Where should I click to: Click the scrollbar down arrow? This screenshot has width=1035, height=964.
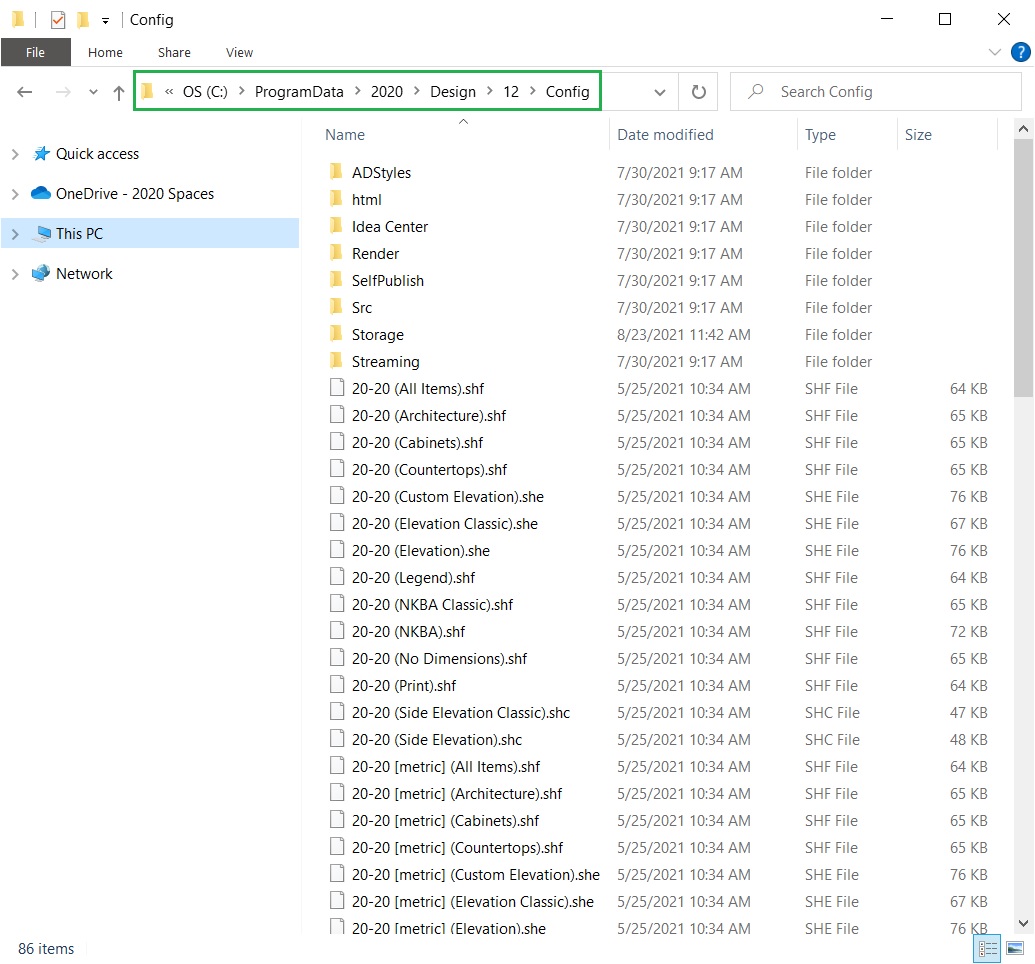[x=1023, y=924]
